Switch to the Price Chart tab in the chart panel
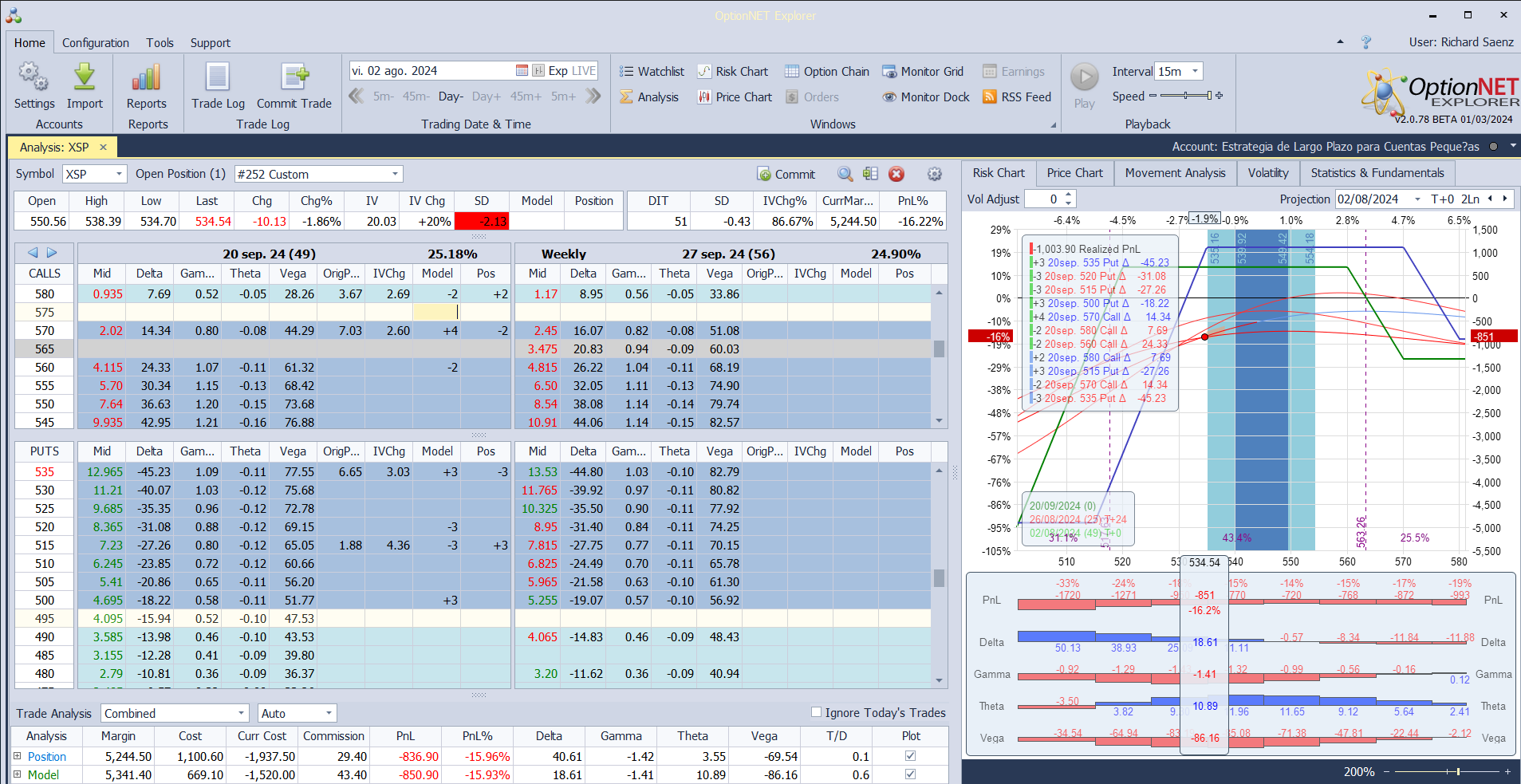 click(1074, 173)
